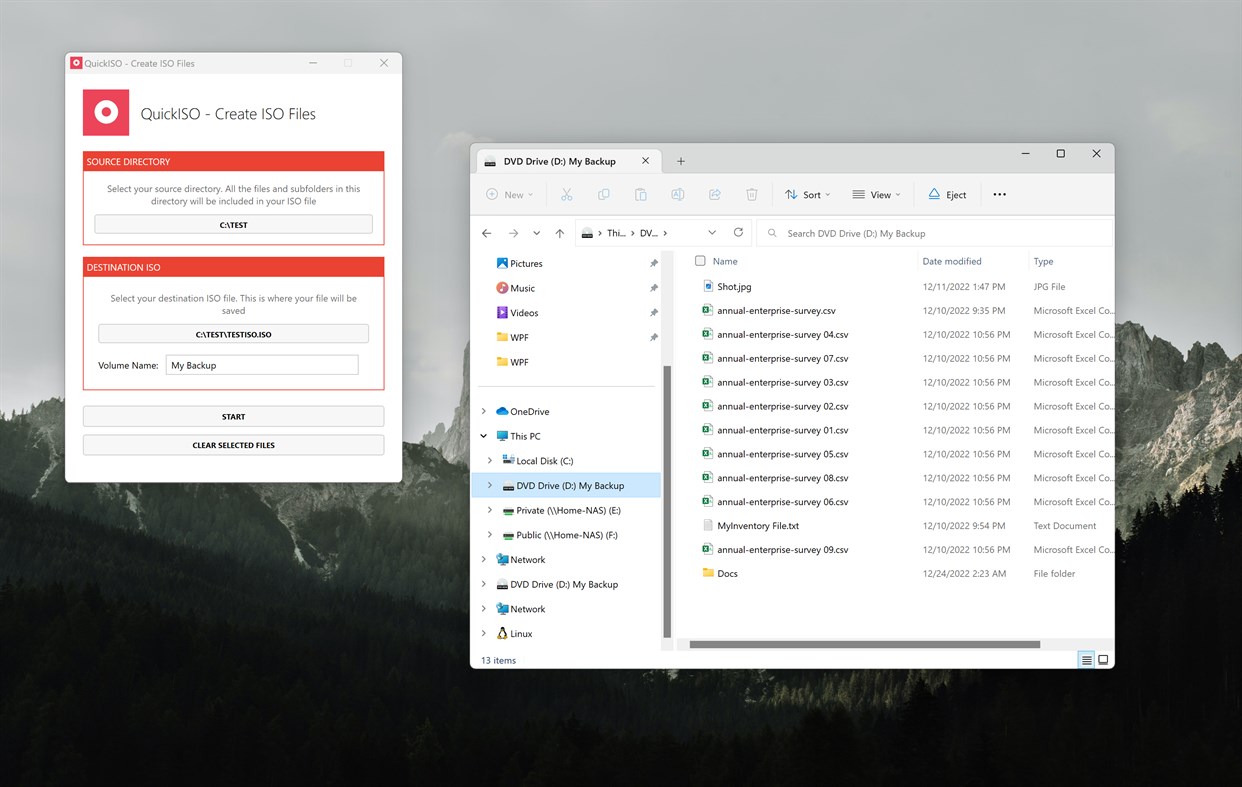This screenshot has width=1242, height=787.
Task: Add a new Explorer tab with plus icon
Action: click(681, 161)
